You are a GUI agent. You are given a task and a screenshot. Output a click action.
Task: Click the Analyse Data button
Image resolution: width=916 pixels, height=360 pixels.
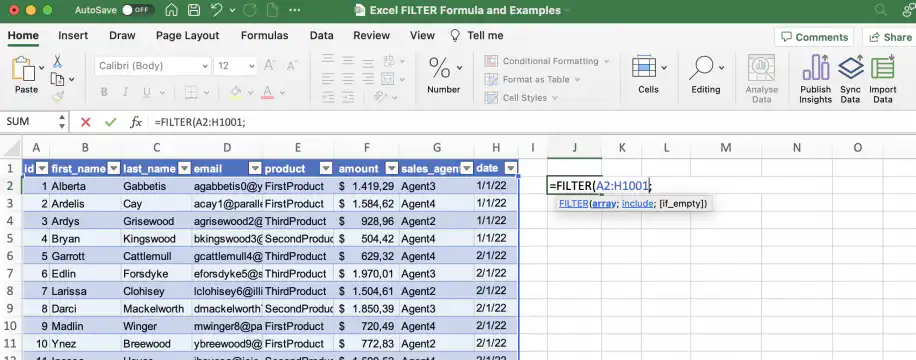762,79
